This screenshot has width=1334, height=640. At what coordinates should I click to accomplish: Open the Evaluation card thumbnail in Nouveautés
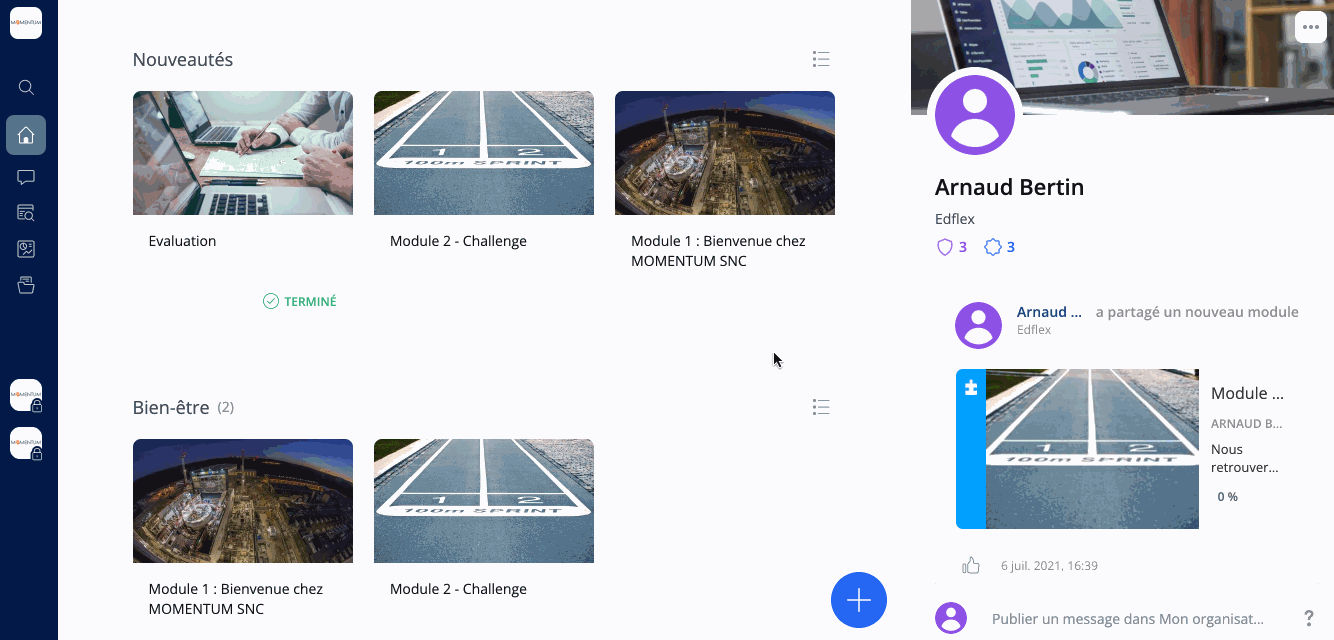click(243, 153)
